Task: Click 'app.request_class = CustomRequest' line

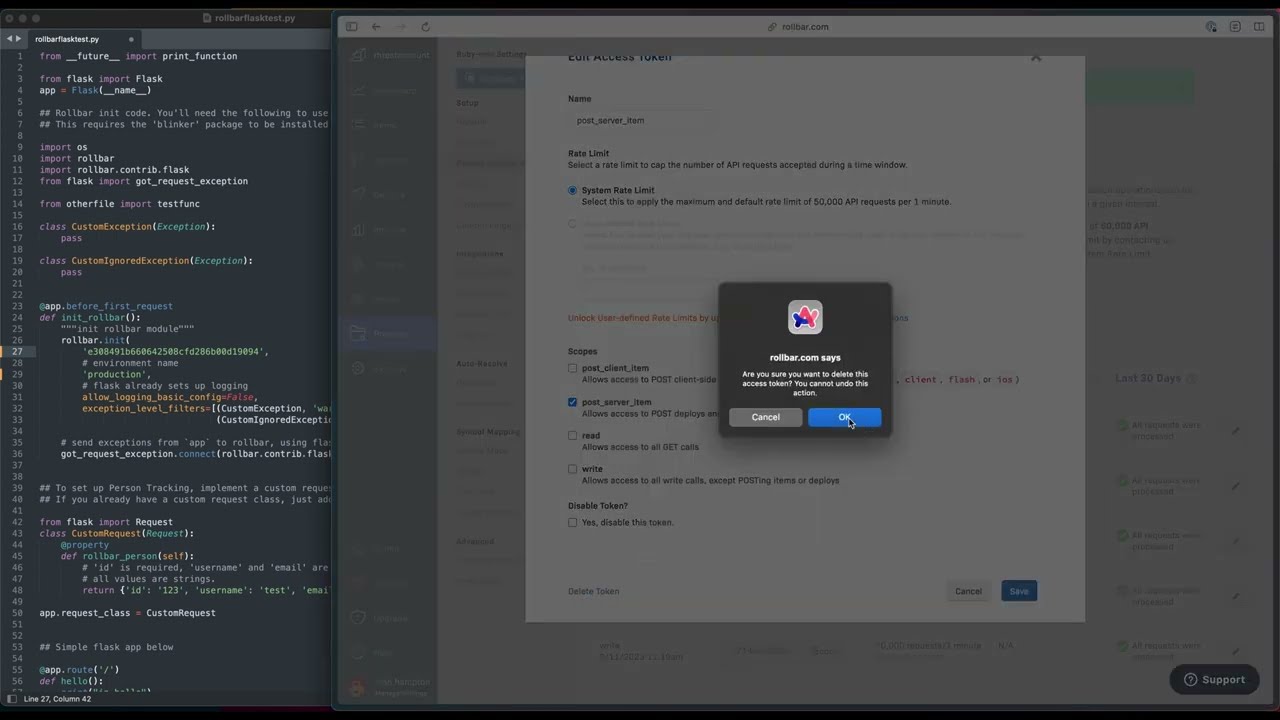Action: coord(127,613)
